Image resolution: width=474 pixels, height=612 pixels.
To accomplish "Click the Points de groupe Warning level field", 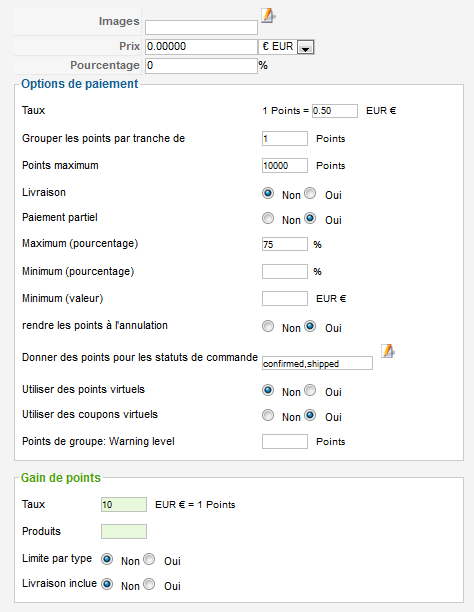I will tap(285, 441).
